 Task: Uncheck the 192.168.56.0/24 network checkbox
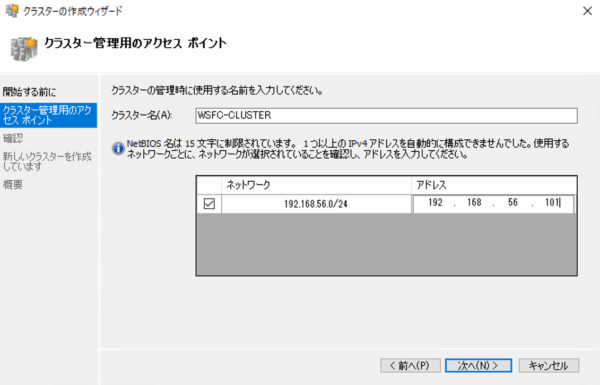[x=209, y=204]
